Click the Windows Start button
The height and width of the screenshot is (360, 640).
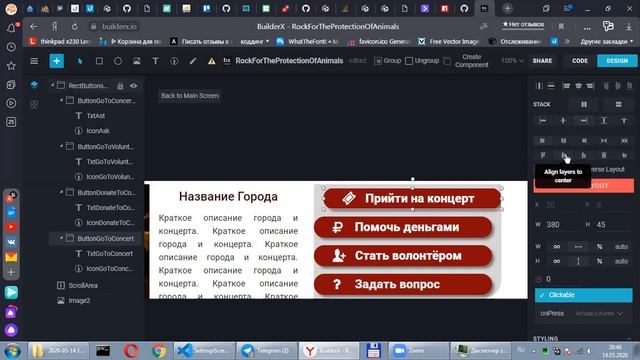[x=13, y=351]
